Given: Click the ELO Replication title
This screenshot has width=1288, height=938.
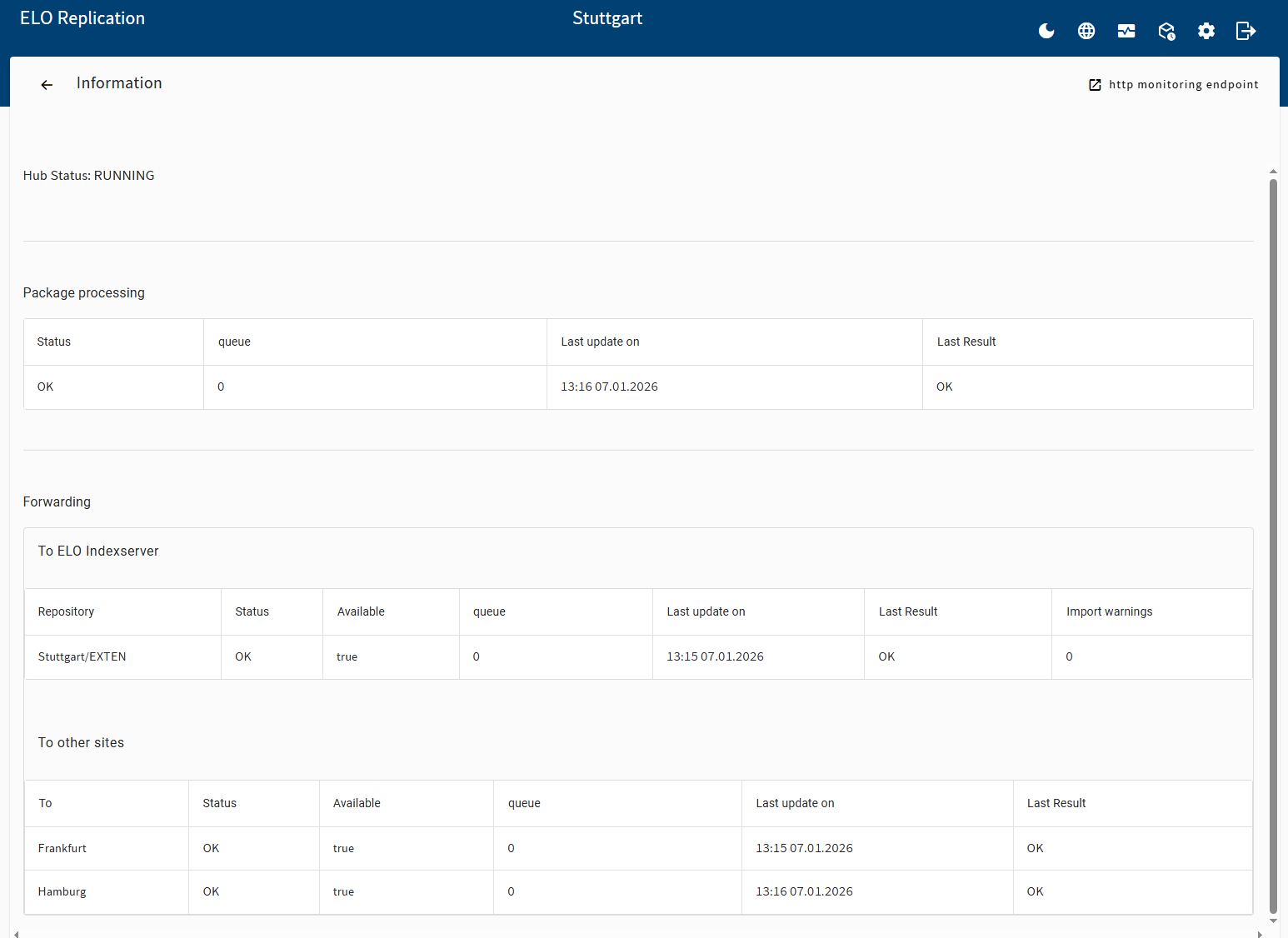Looking at the screenshot, I should [82, 18].
